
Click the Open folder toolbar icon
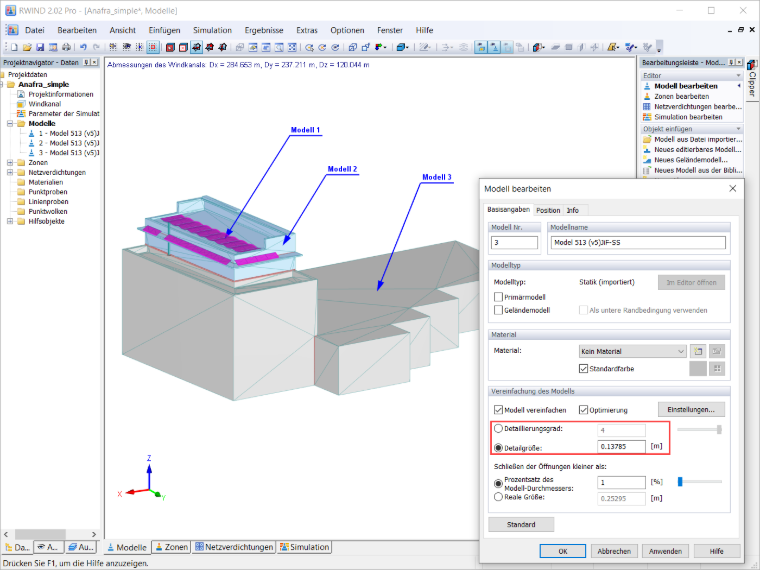[x=27, y=47]
